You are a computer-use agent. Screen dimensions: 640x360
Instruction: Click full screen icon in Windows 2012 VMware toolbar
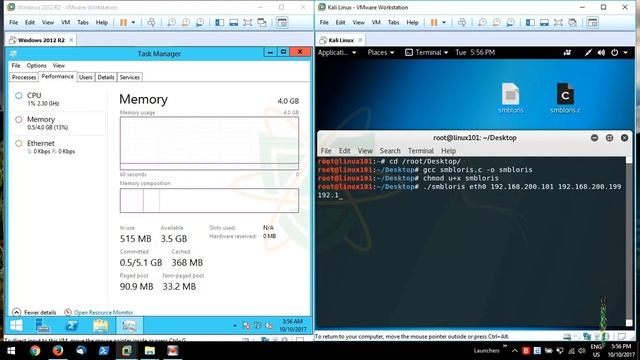[x=248, y=22]
